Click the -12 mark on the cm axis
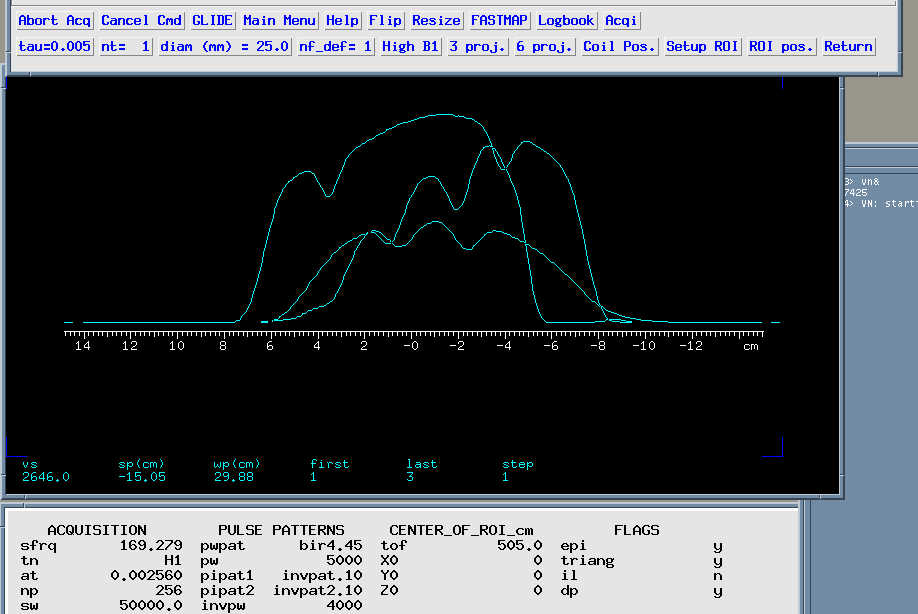918x614 pixels. point(691,346)
